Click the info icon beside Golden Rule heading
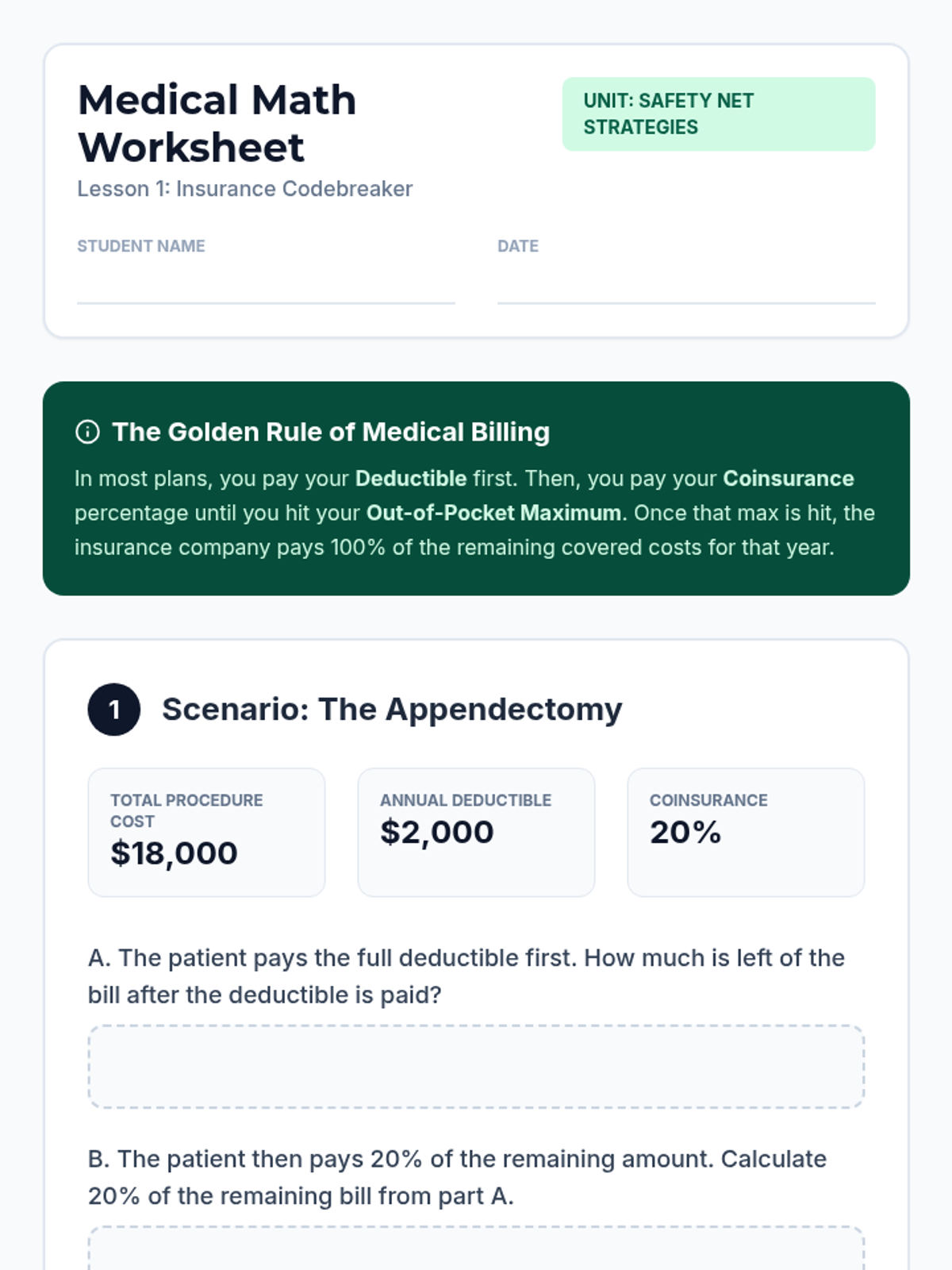The image size is (952, 1270). [x=87, y=432]
